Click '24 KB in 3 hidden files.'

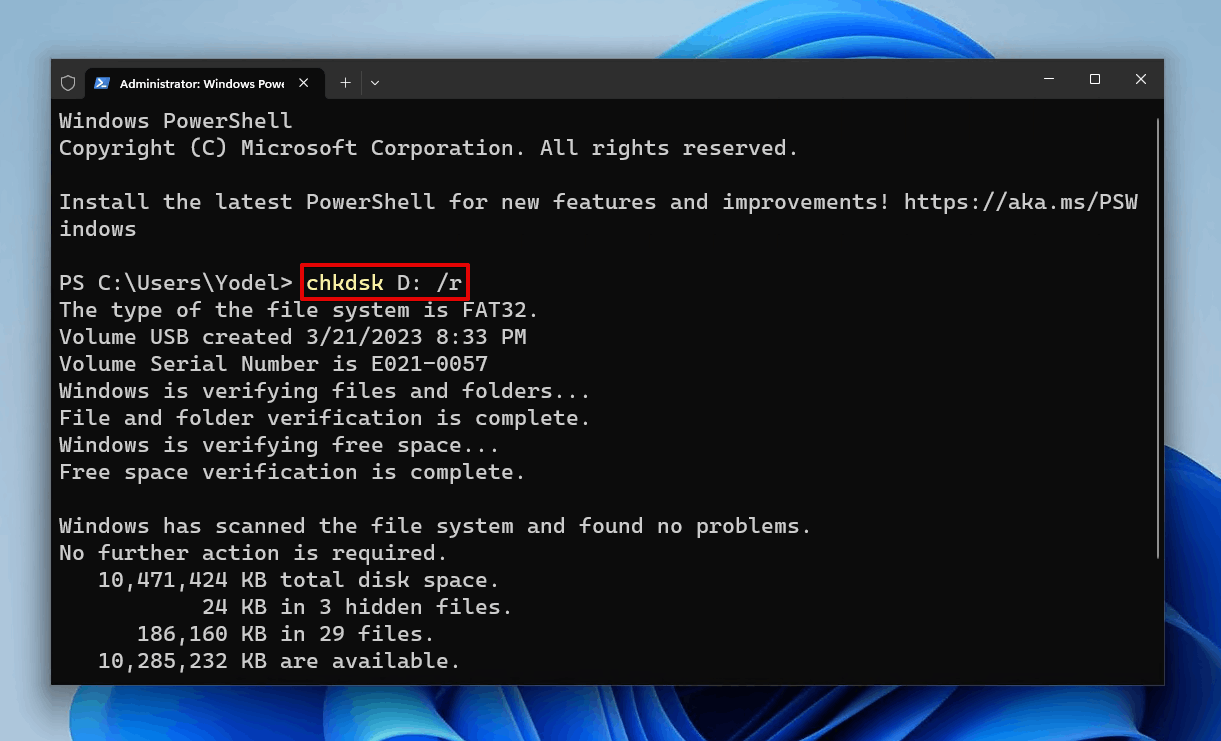coord(357,607)
